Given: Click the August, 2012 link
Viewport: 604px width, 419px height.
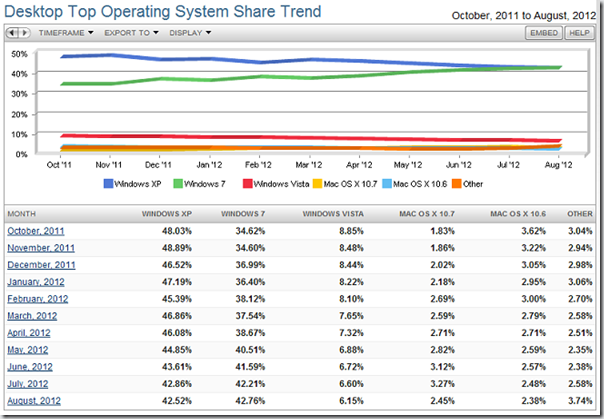Looking at the screenshot, I should (x=34, y=401).
